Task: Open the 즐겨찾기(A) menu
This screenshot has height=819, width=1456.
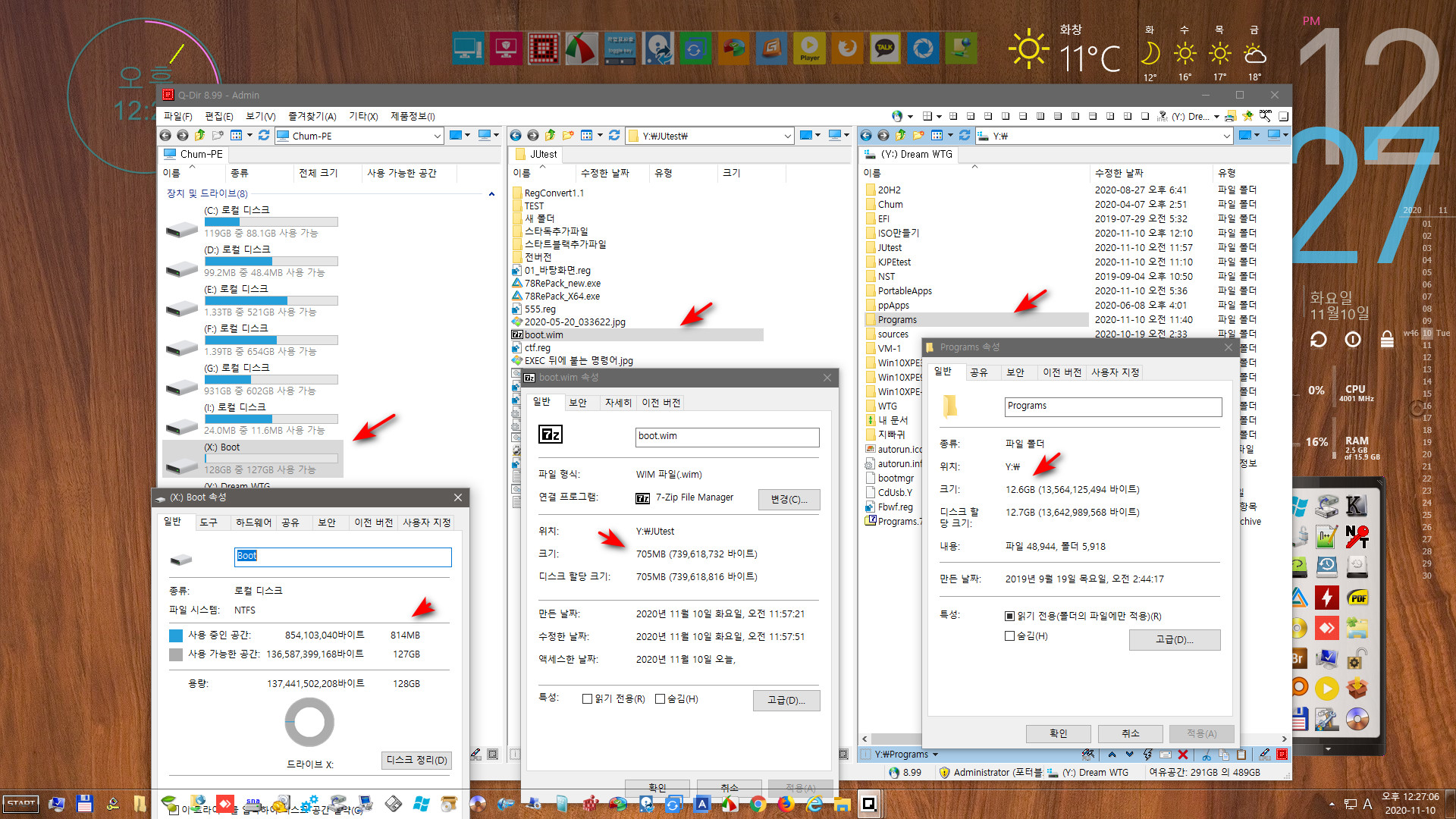Action: click(x=312, y=116)
